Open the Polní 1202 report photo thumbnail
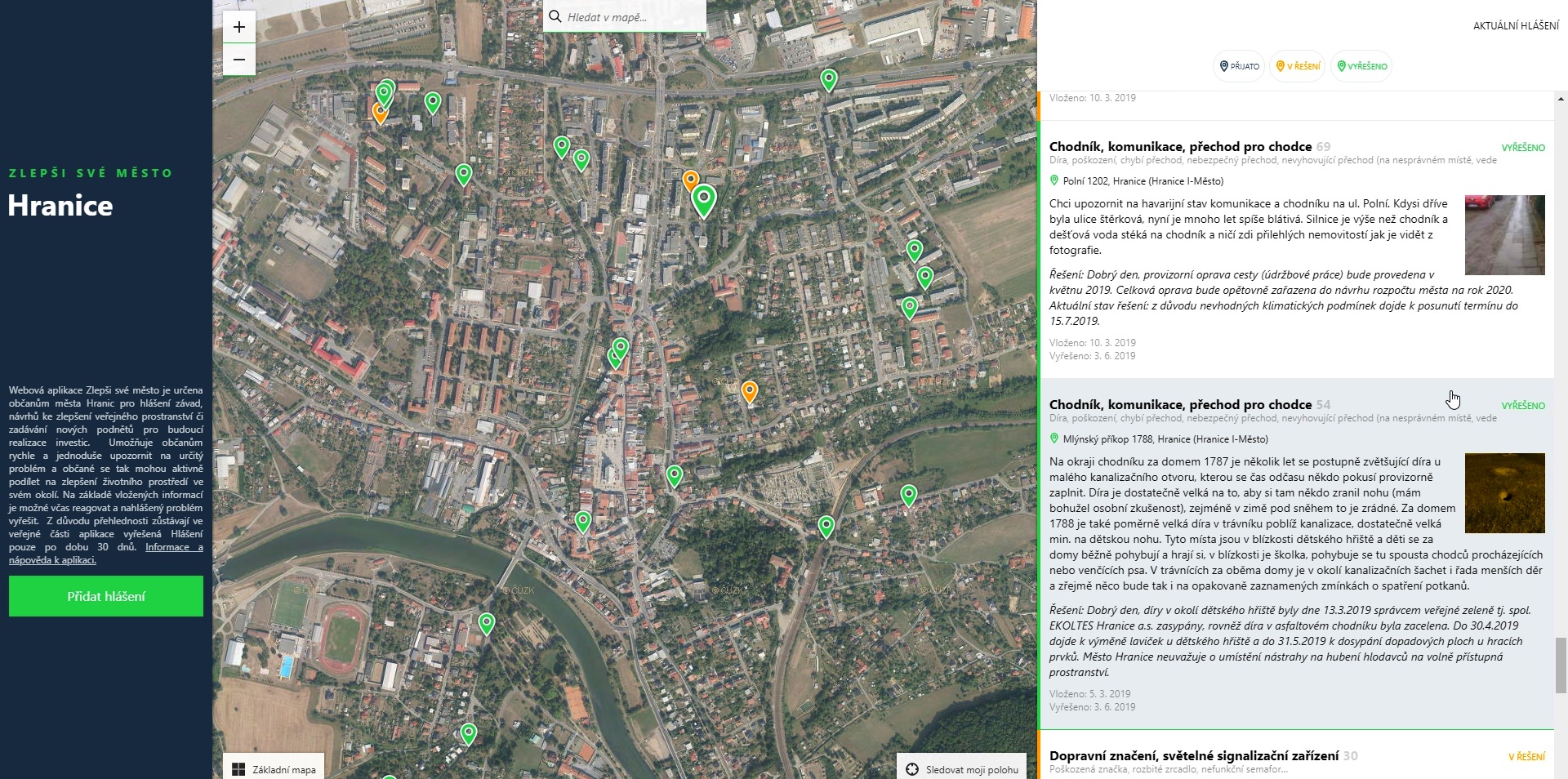 [1505, 235]
